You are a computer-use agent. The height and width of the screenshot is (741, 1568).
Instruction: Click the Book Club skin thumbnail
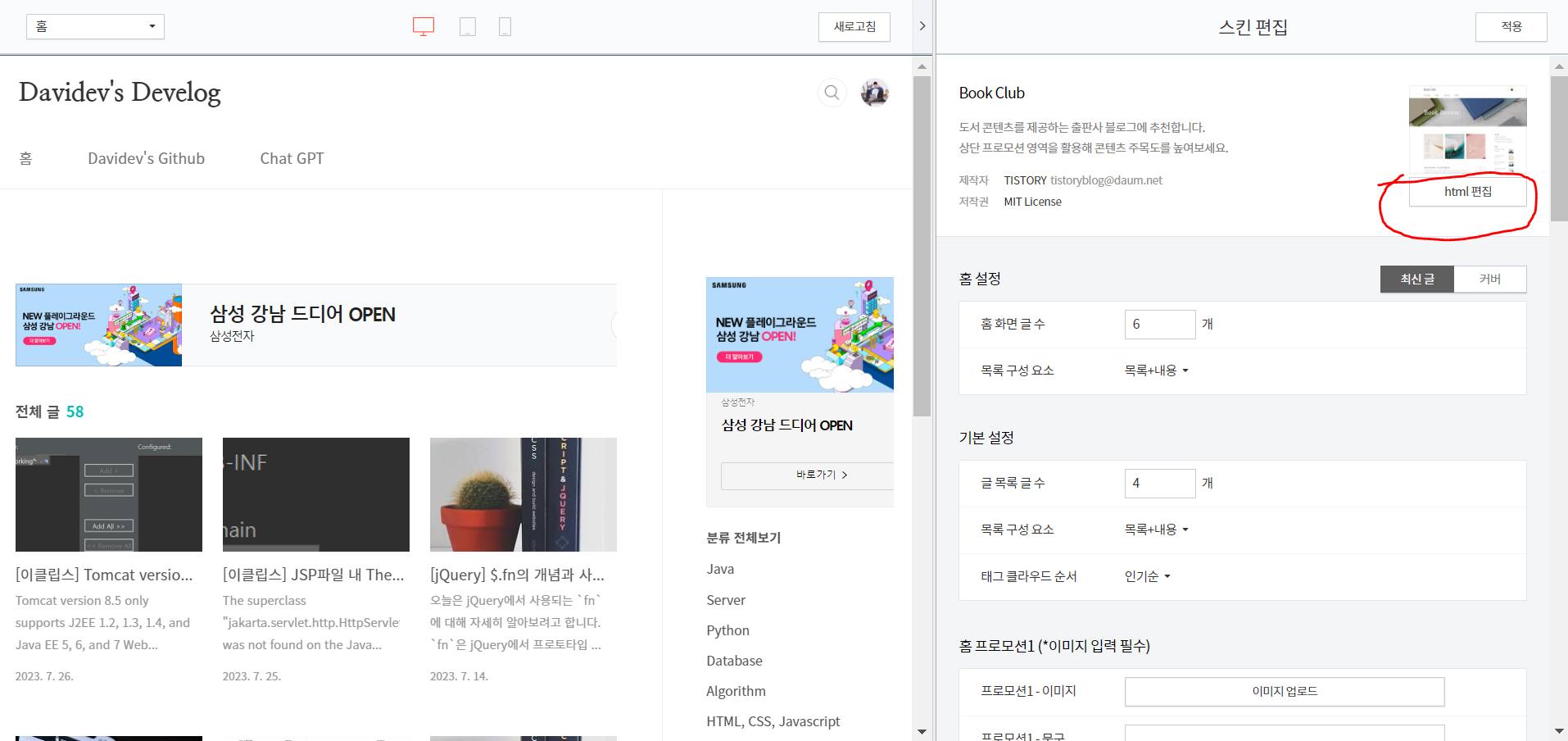tap(1468, 129)
